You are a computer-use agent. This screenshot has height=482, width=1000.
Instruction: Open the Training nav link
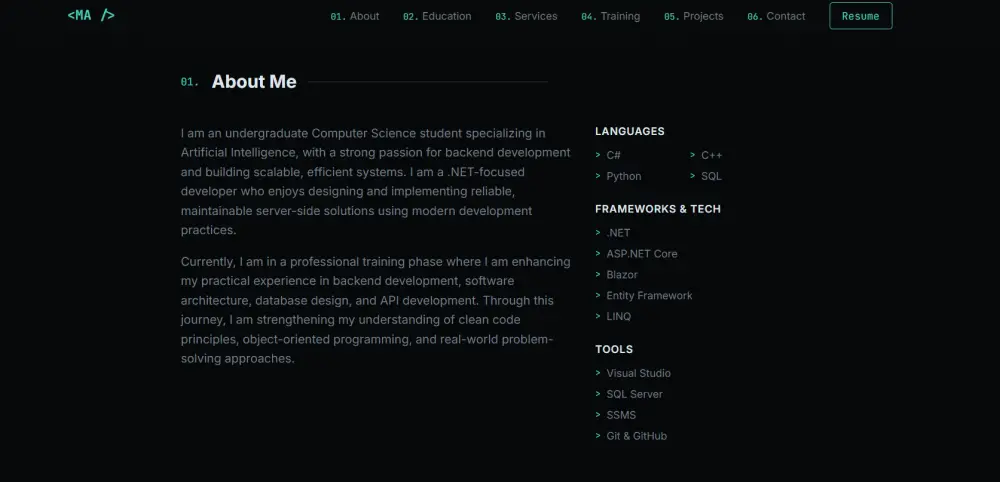tap(610, 17)
